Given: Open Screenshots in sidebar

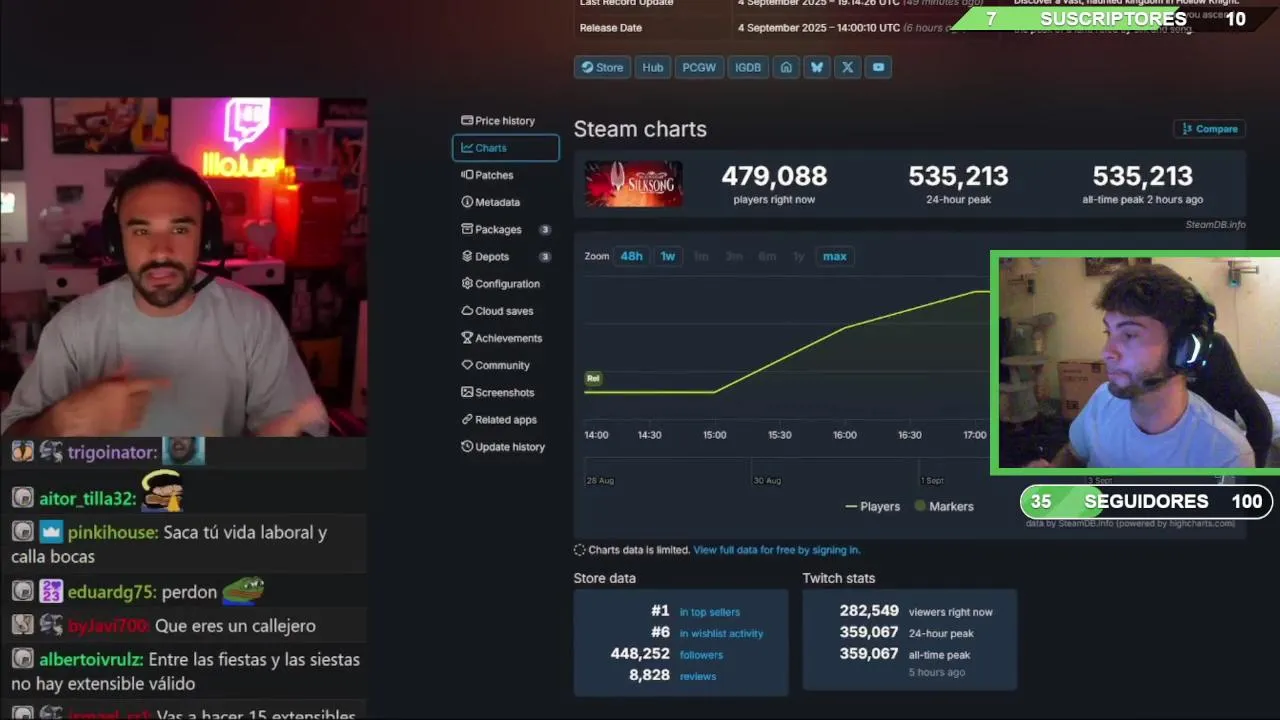Looking at the screenshot, I should point(498,392).
